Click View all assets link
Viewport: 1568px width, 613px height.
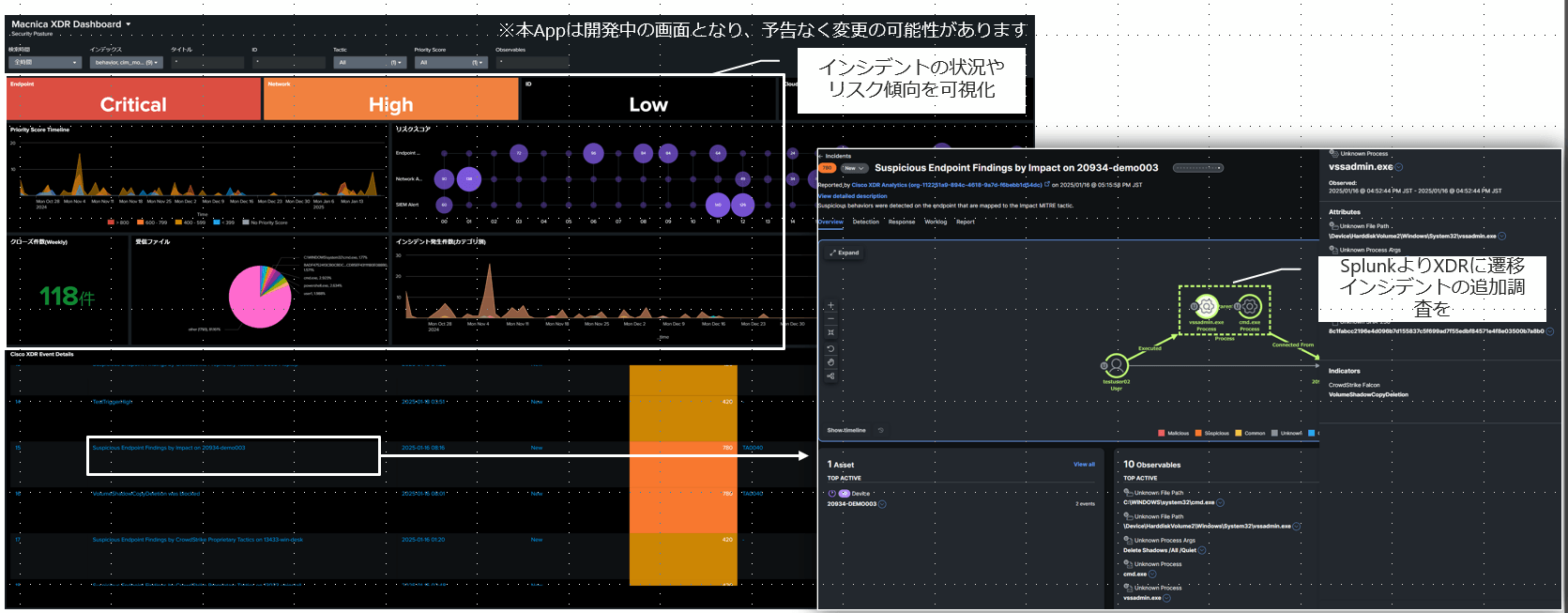1084,464
